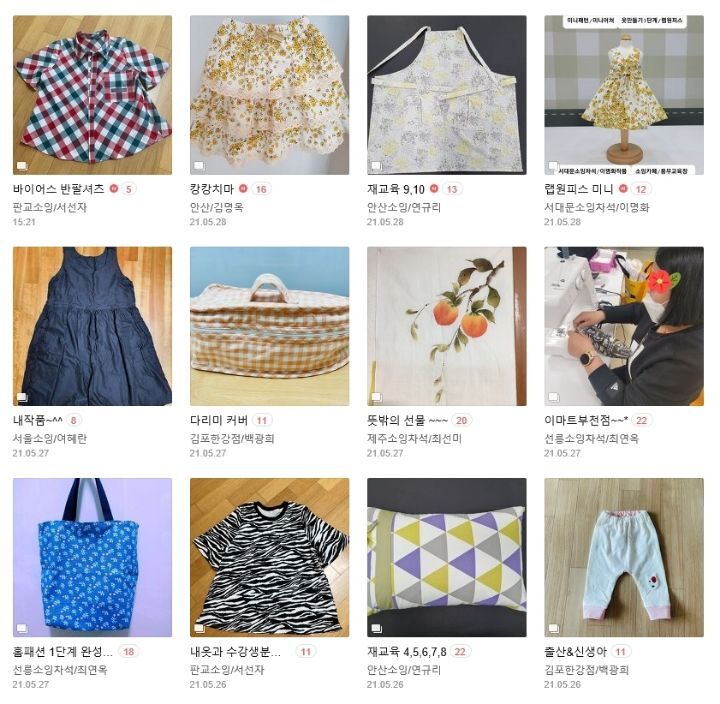Open comment count 20 on 뜻밖의 선물
This screenshot has height=704, width=720.
pyautogui.click(x=461, y=420)
